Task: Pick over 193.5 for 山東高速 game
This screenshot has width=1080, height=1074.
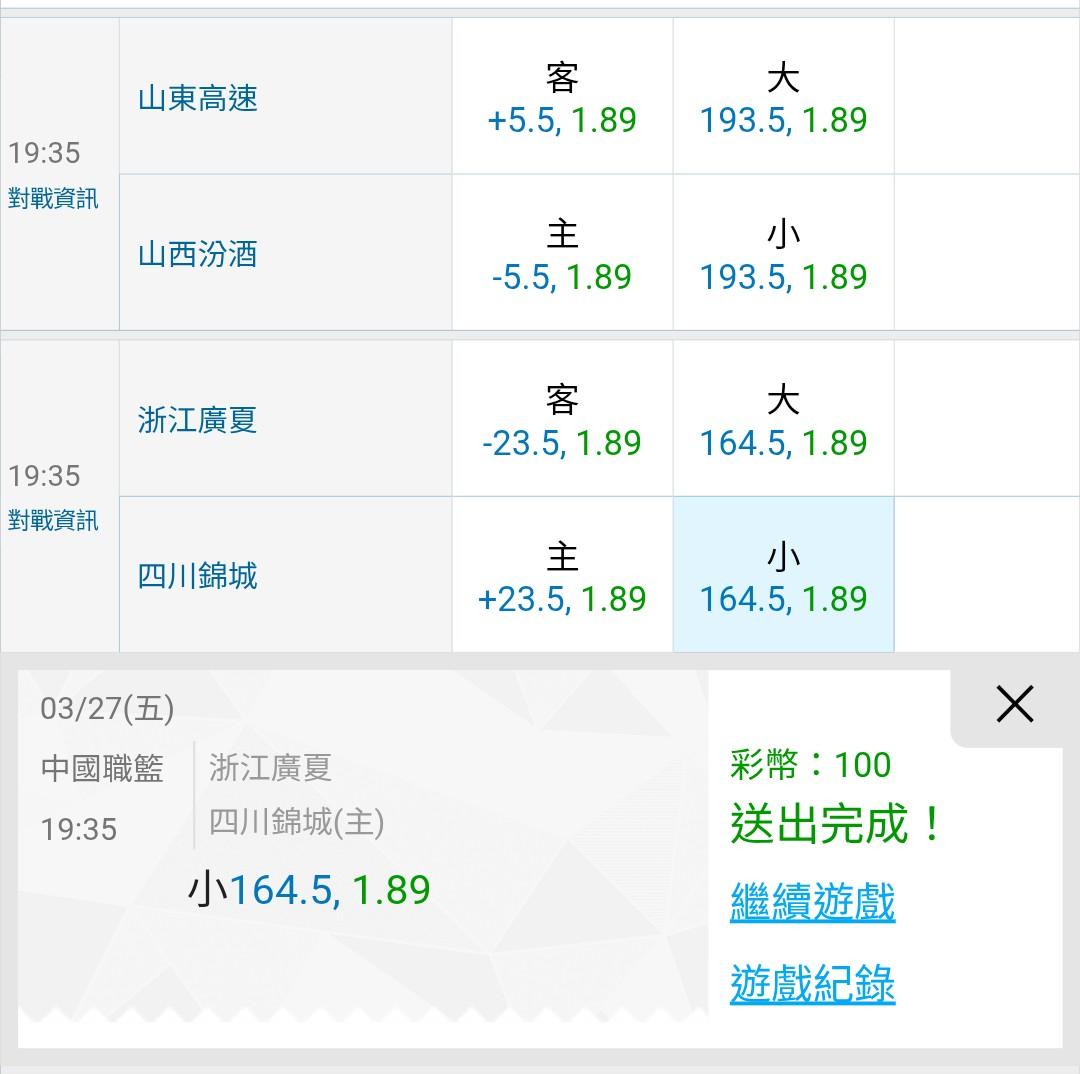Action: (783, 98)
